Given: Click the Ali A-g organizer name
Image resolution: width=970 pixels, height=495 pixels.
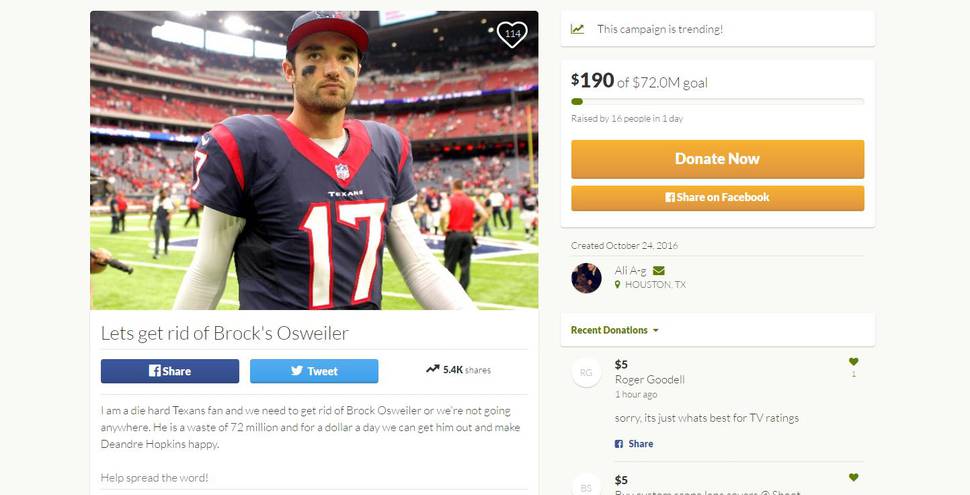Looking at the screenshot, I should tap(630, 270).
